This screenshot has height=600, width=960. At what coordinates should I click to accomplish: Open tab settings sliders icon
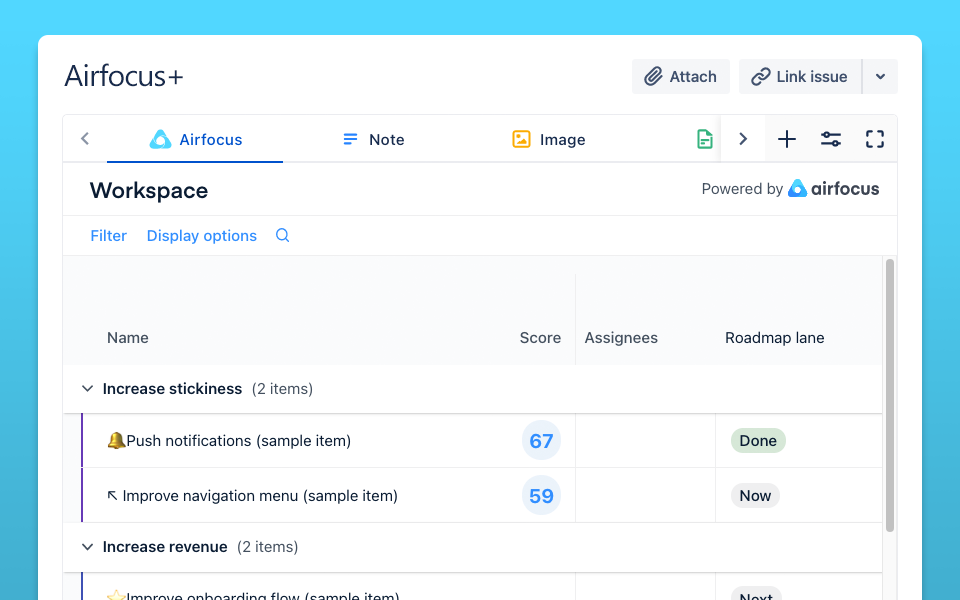tap(831, 139)
